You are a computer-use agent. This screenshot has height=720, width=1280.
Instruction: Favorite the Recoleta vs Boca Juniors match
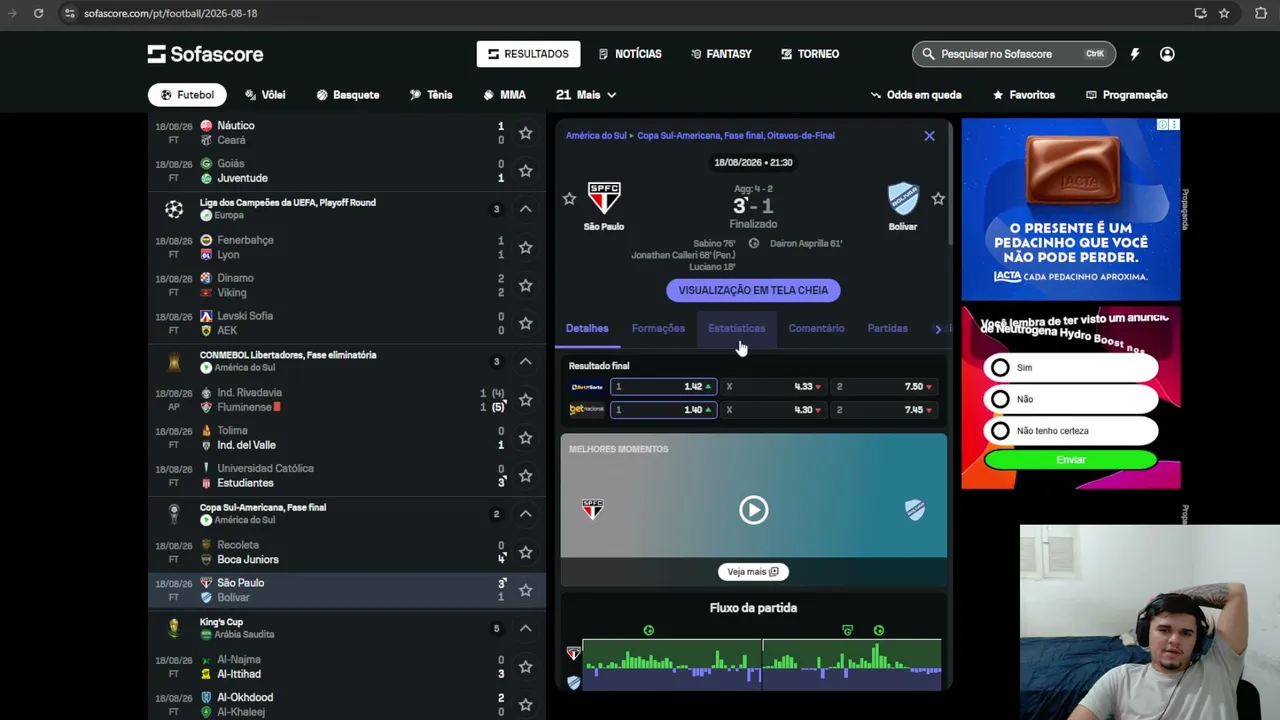(x=525, y=552)
